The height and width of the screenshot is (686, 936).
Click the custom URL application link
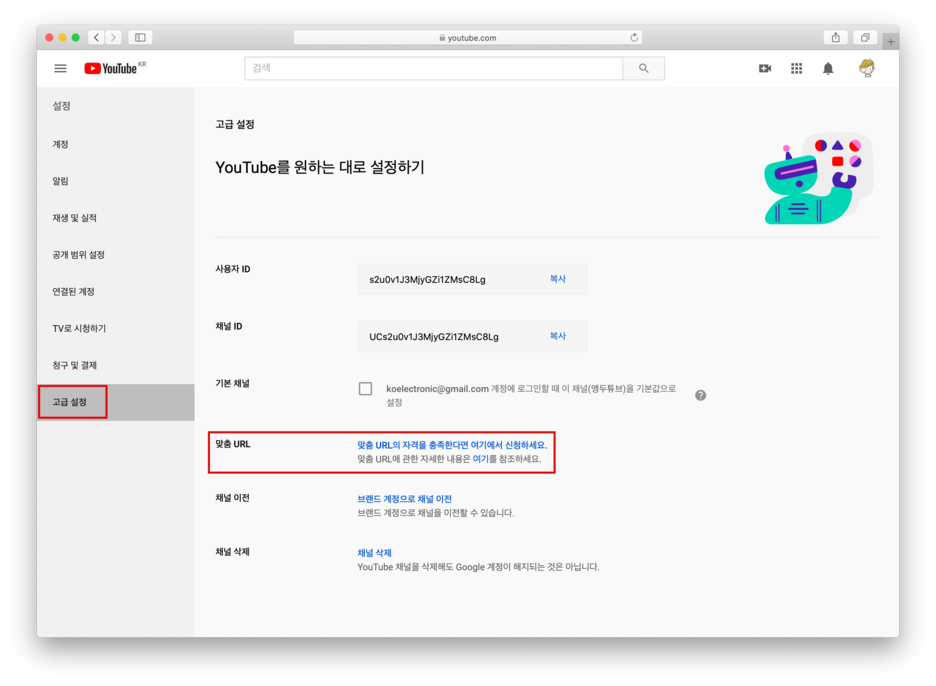click(452, 445)
